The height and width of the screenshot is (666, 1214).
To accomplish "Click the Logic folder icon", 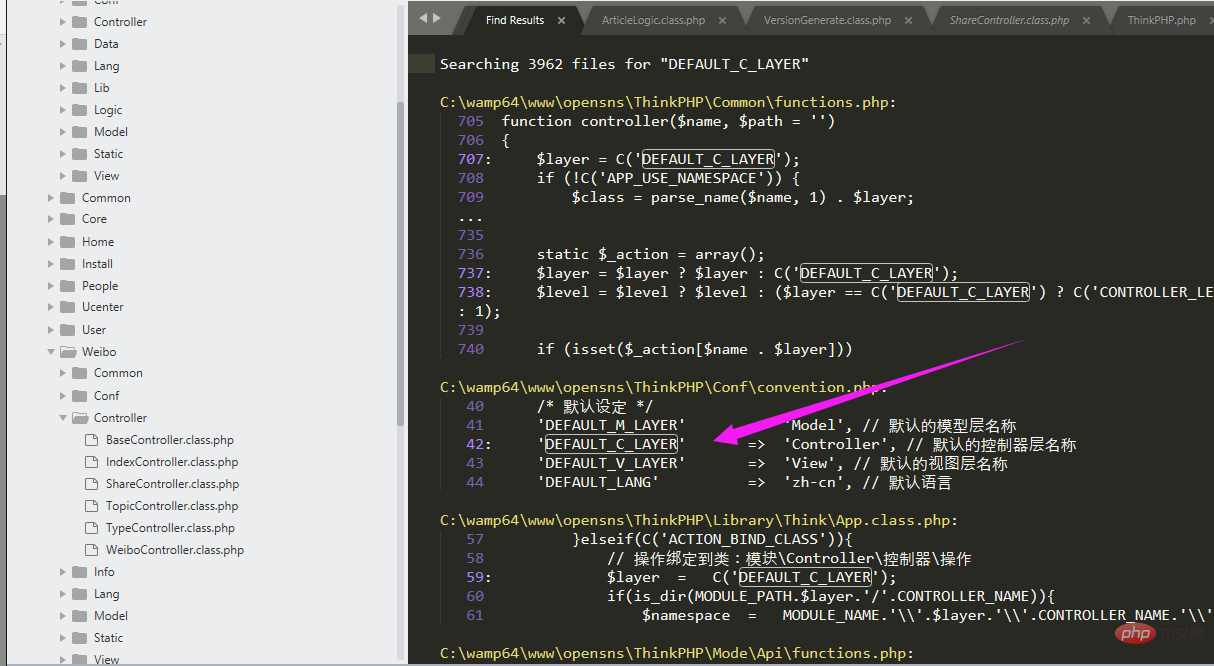I will [x=79, y=110].
